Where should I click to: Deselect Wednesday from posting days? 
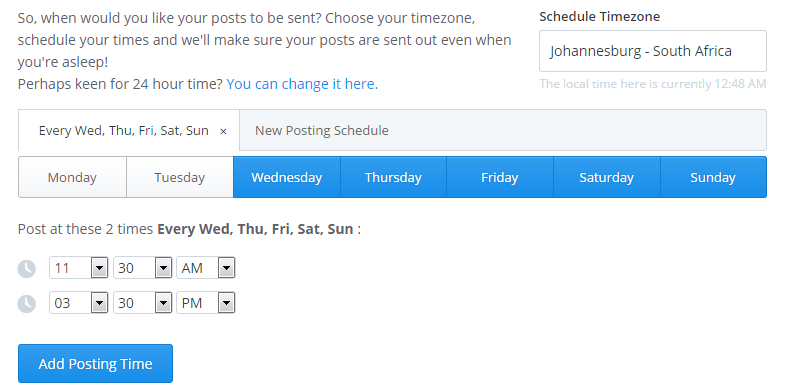pos(287,177)
